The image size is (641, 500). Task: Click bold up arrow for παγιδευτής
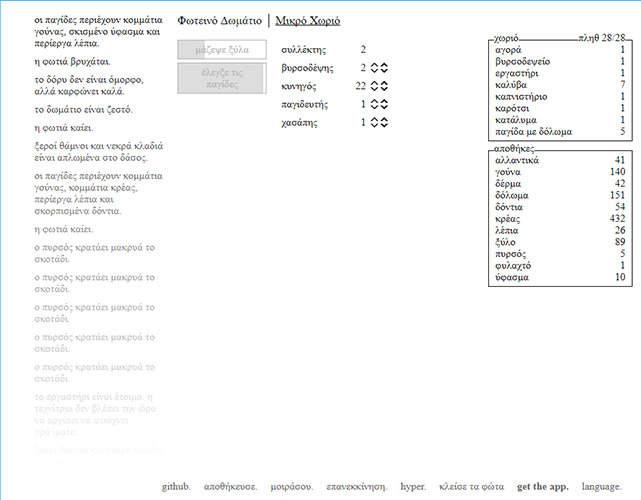tap(384, 101)
